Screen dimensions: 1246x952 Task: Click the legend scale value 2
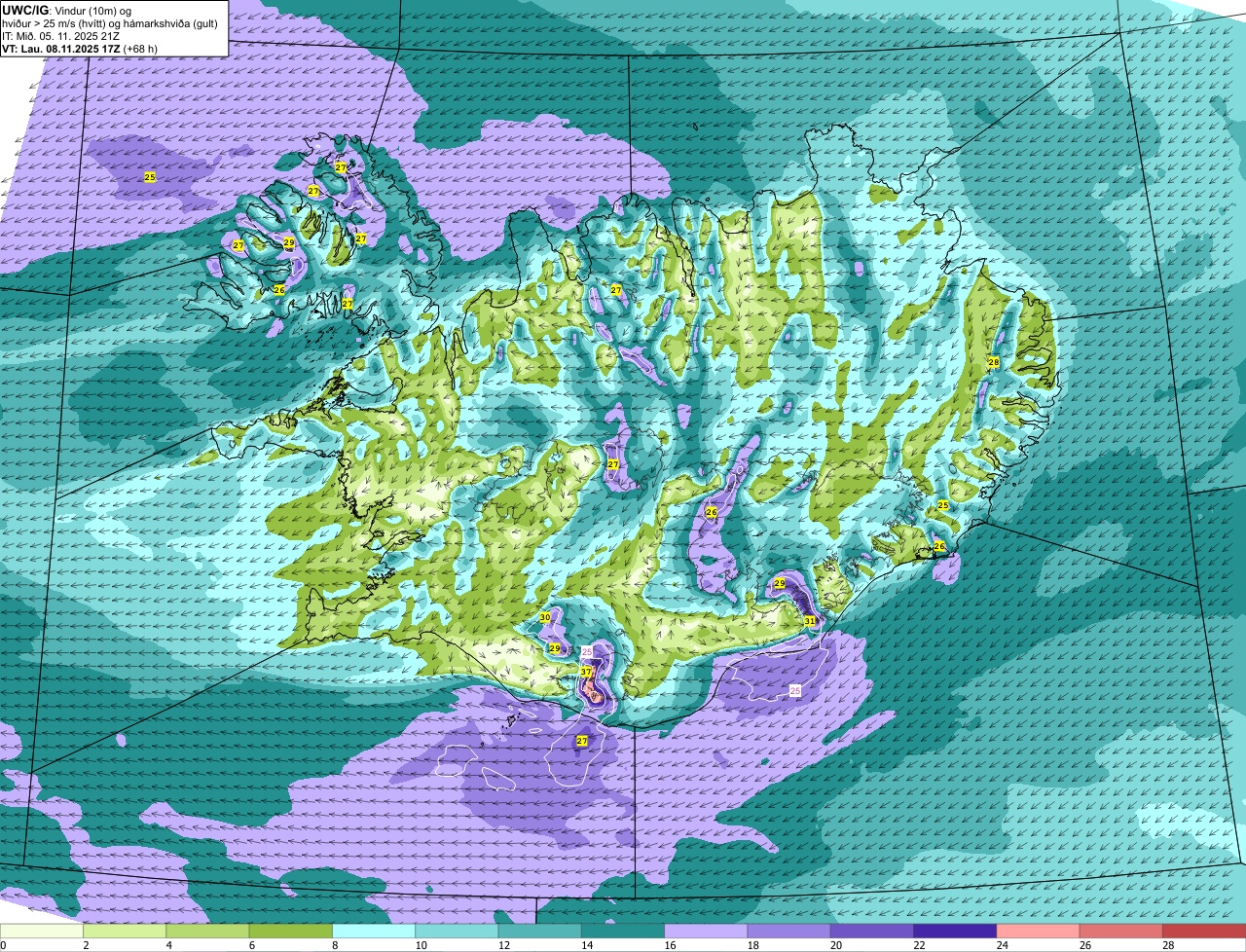(86, 945)
